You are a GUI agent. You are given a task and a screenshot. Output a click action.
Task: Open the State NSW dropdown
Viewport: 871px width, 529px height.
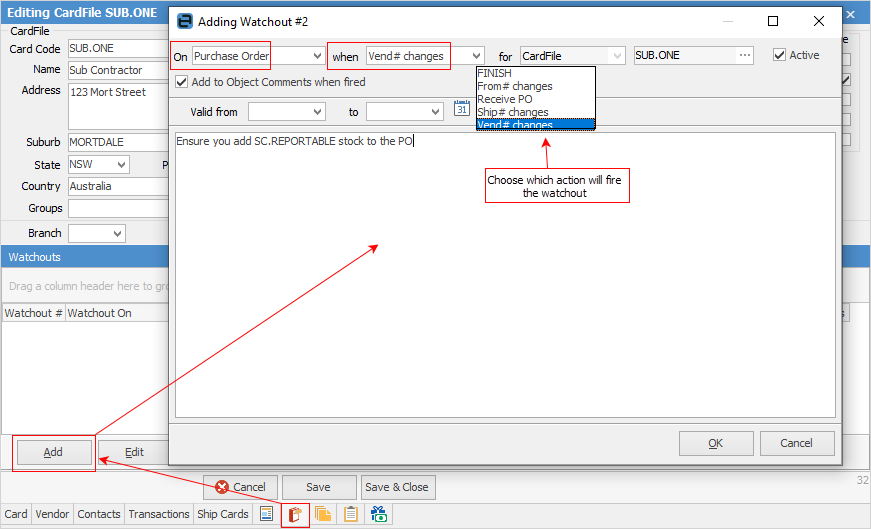pyautogui.click(x=122, y=164)
